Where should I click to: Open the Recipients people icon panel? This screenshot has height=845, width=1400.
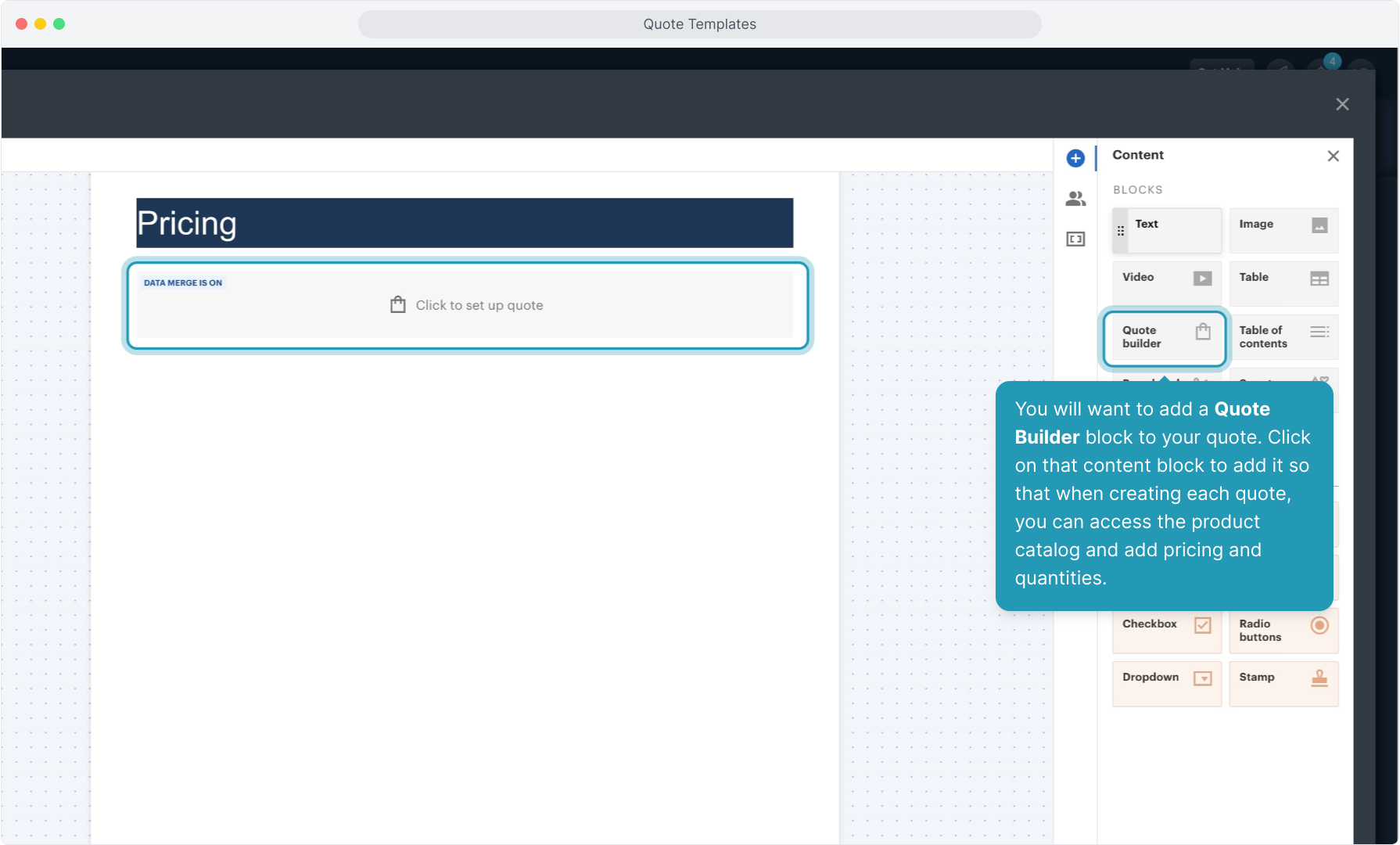[1075, 199]
